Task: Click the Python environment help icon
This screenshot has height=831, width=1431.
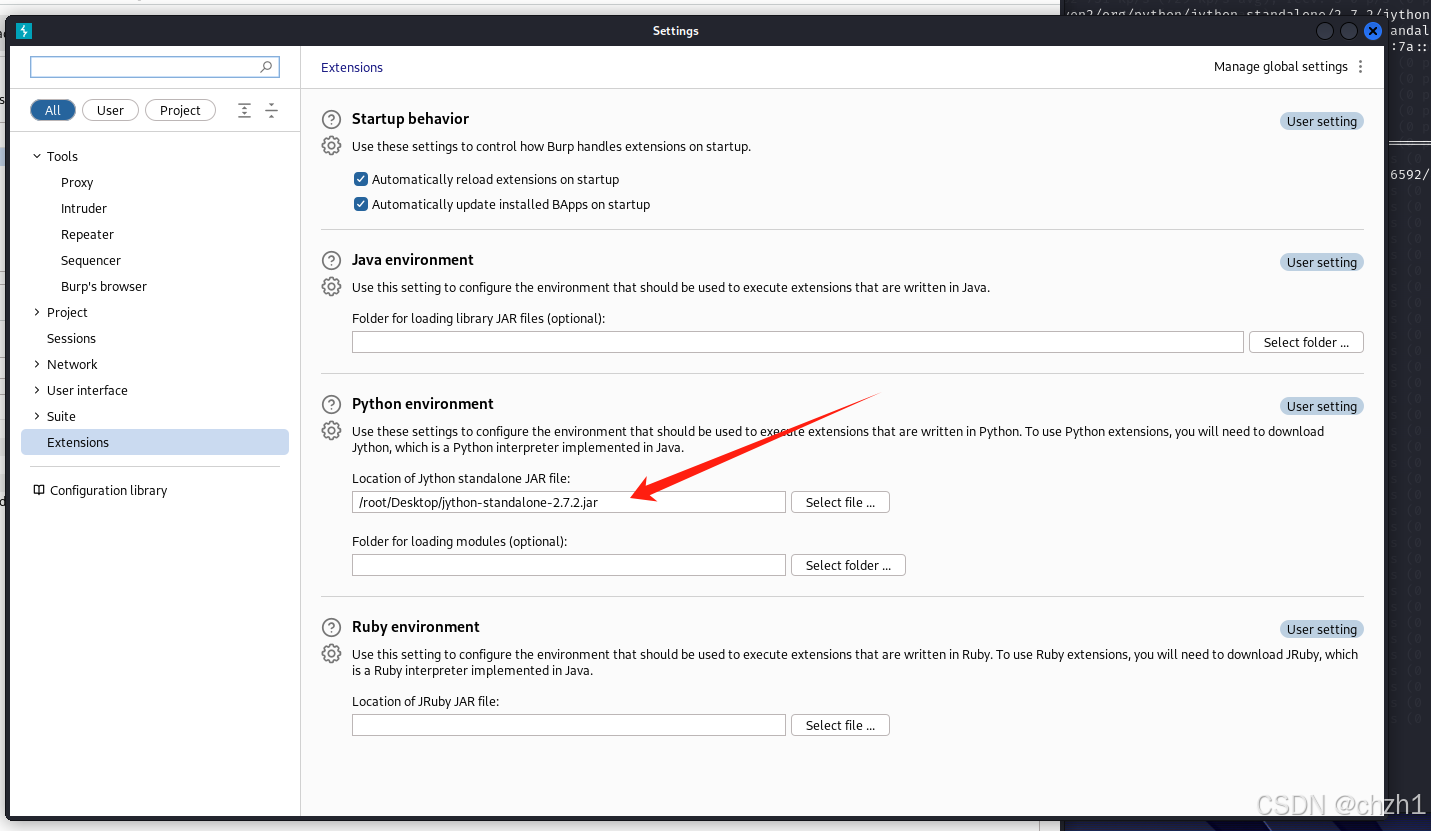Action: click(x=331, y=405)
